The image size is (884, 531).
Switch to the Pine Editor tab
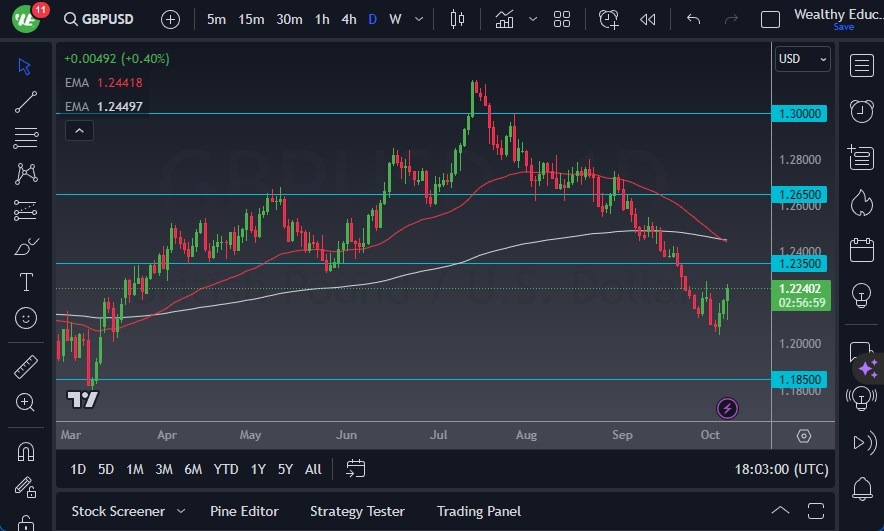point(245,511)
